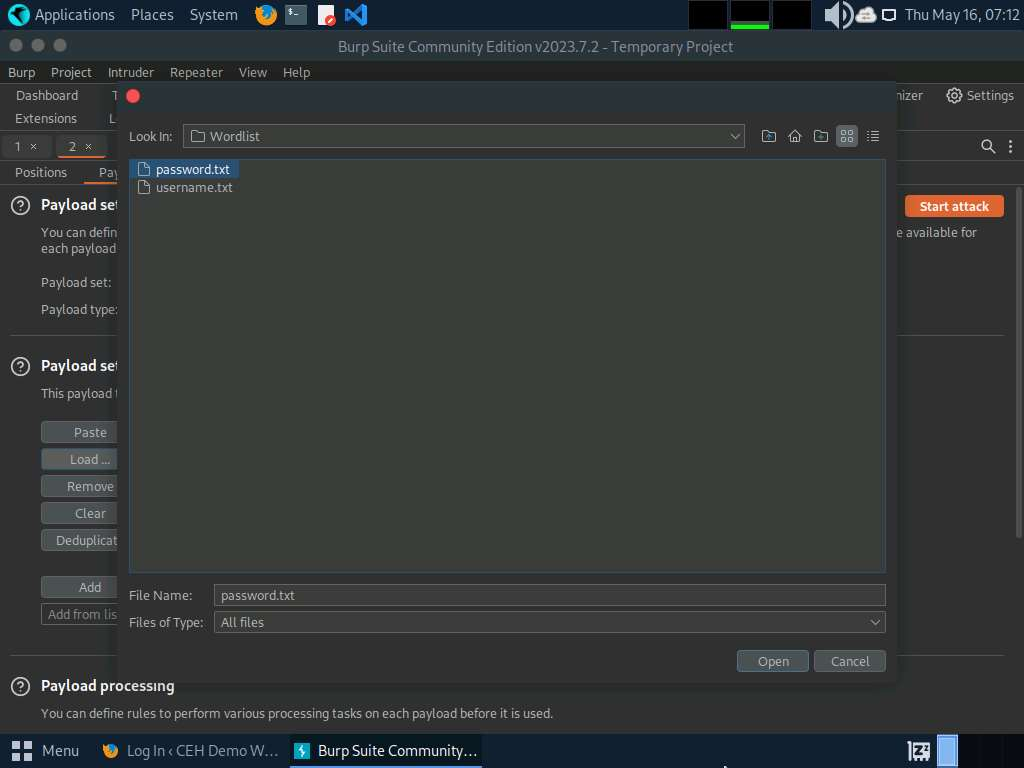Viewport: 1024px width, 768px height.
Task: Switch file dialog to details view
Action: (873, 136)
